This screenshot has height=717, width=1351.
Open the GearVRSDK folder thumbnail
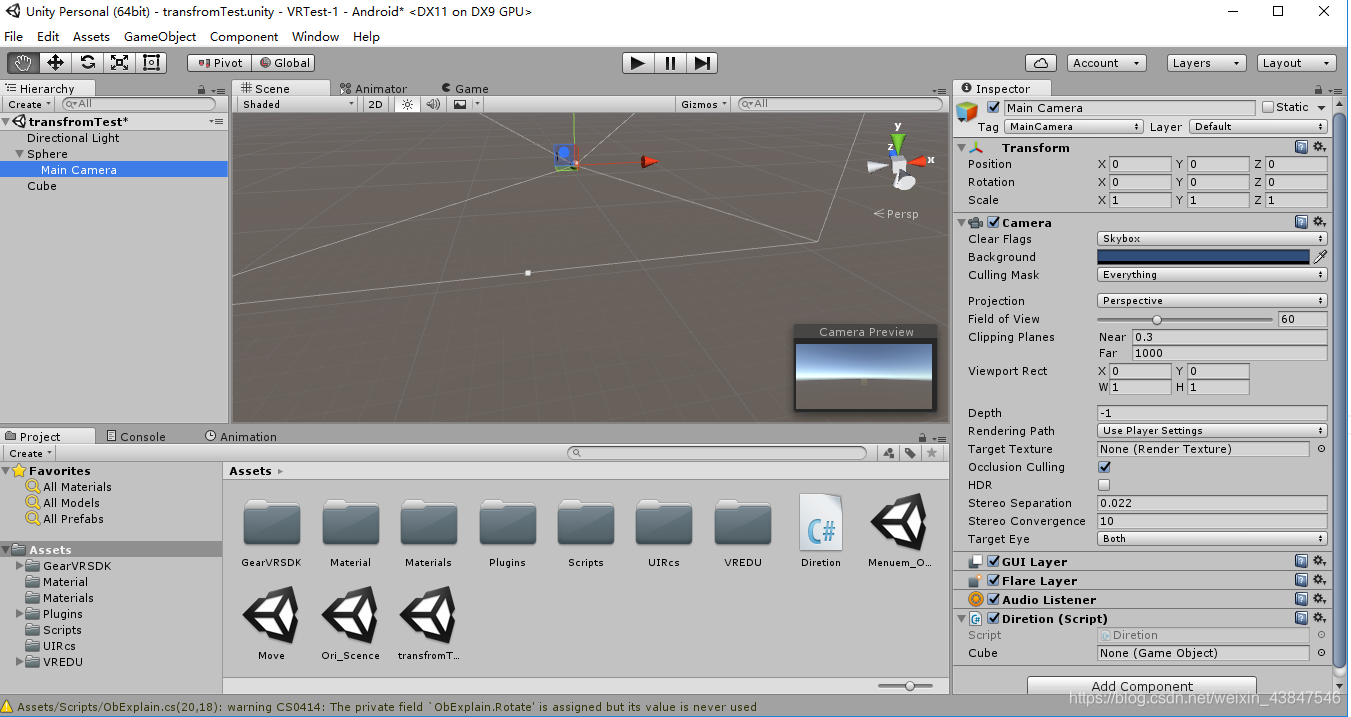[x=271, y=523]
